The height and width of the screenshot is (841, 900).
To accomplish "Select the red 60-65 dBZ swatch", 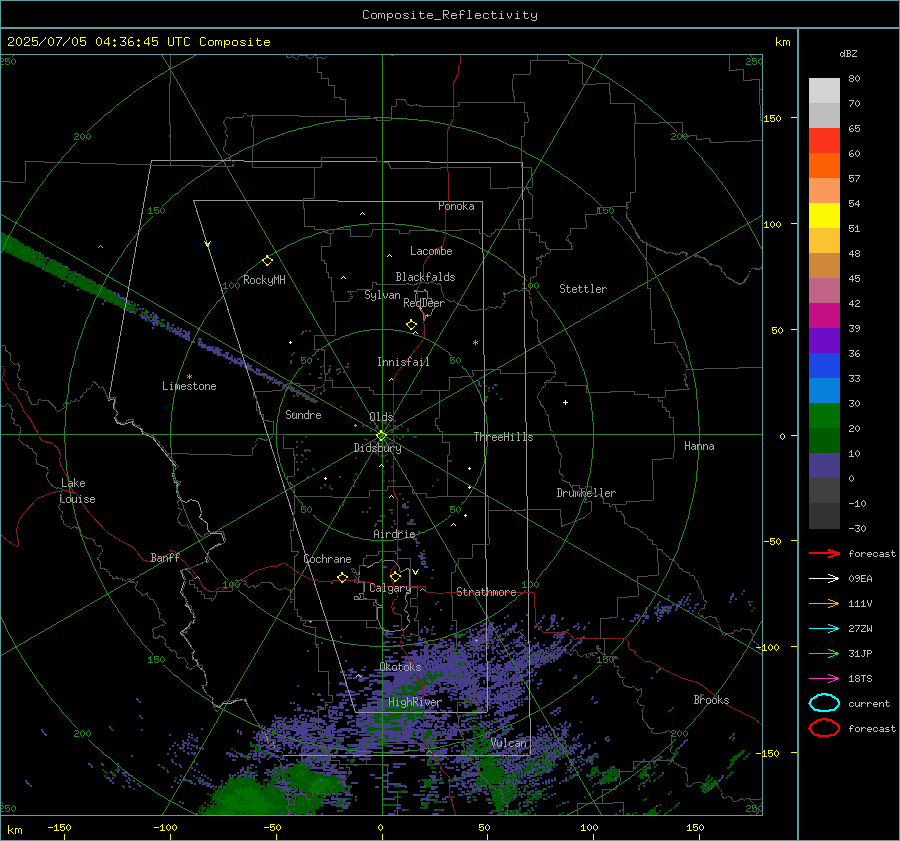I will [x=824, y=141].
